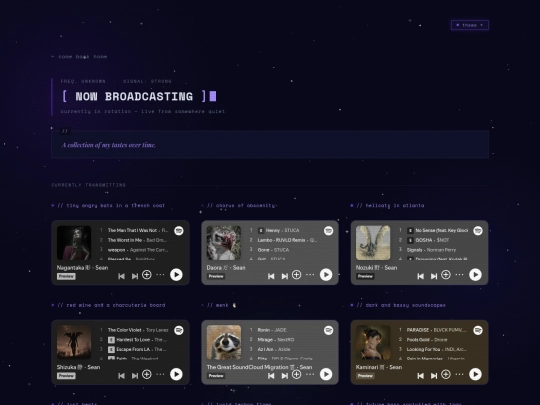Open the Nozuki - Sean playlist title
The width and height of the screenshot is (540, 405).
[376, 268]
